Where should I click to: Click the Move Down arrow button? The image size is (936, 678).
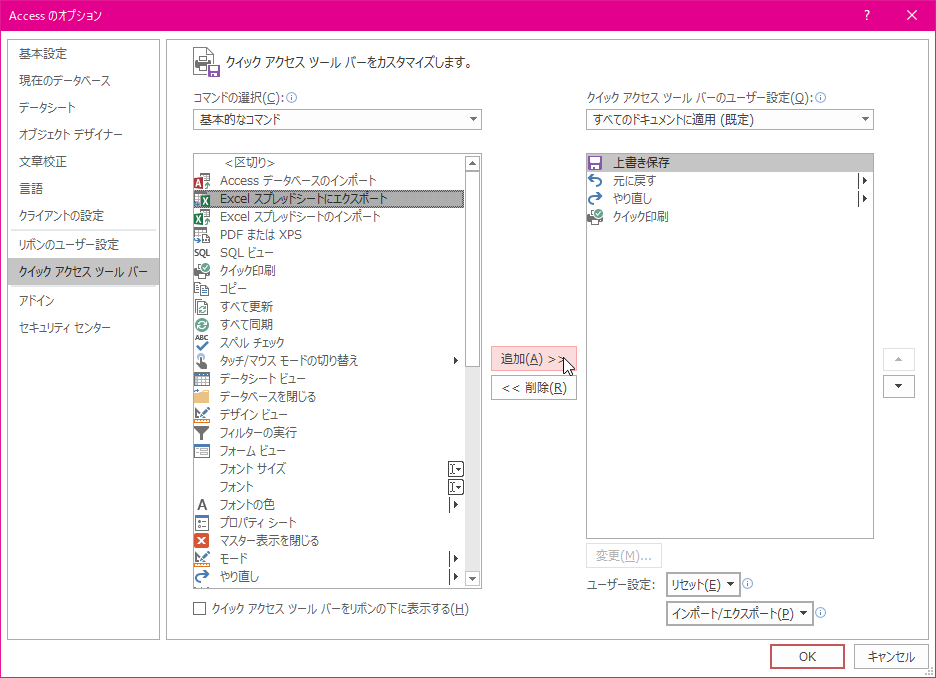[898, 386]
